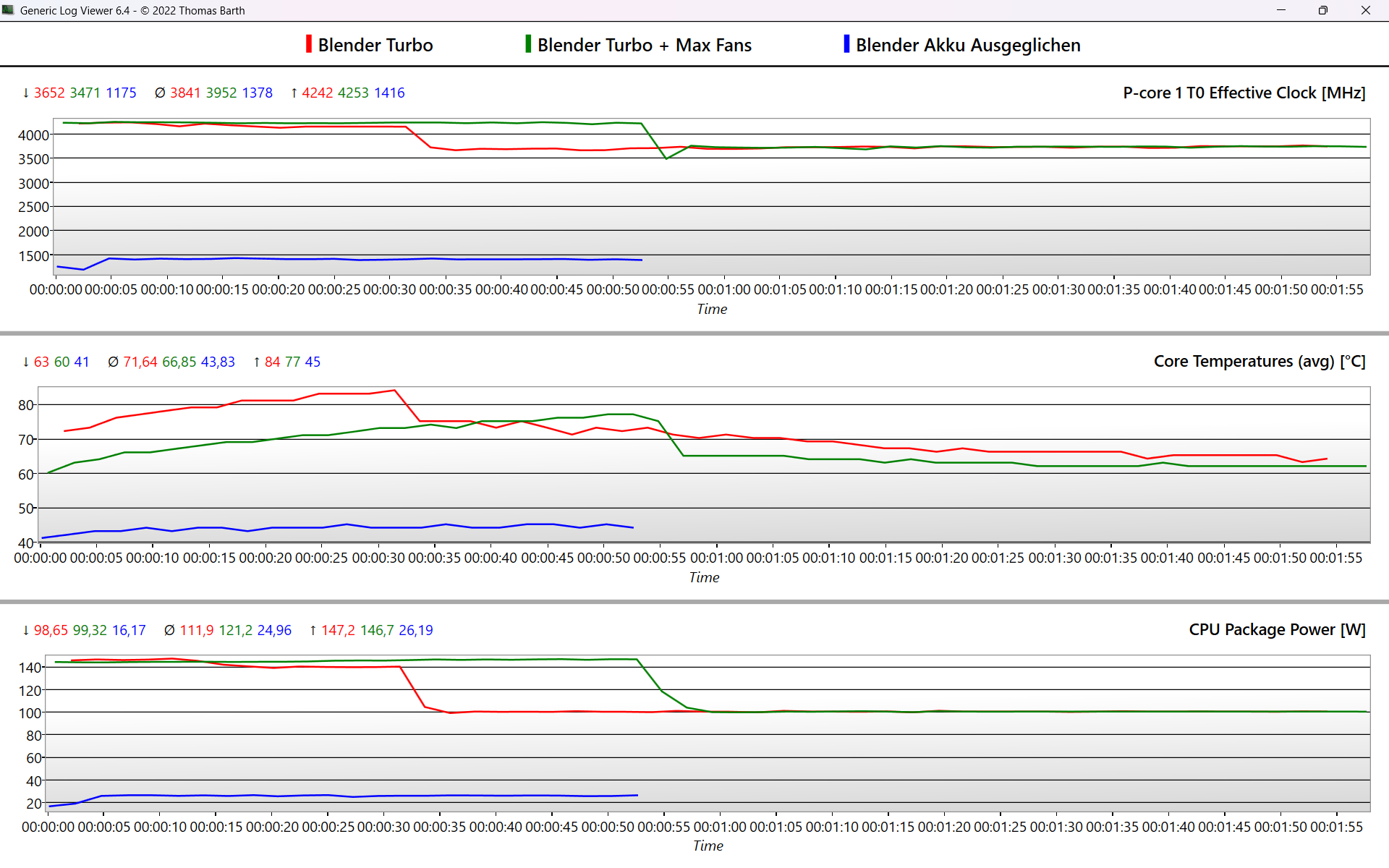
Task: Click the P-core 1 T0 Effective Clock title
Action: pyautogui.click(x=1244, y=93)
